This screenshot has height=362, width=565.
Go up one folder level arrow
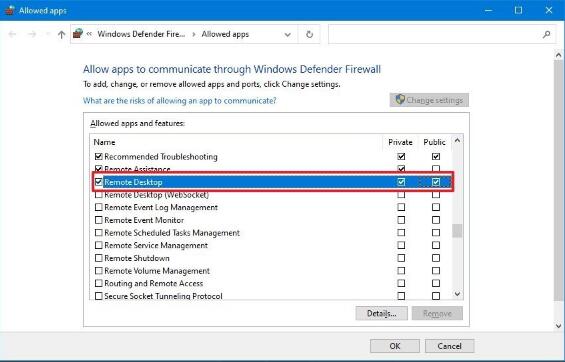[61, 34]
